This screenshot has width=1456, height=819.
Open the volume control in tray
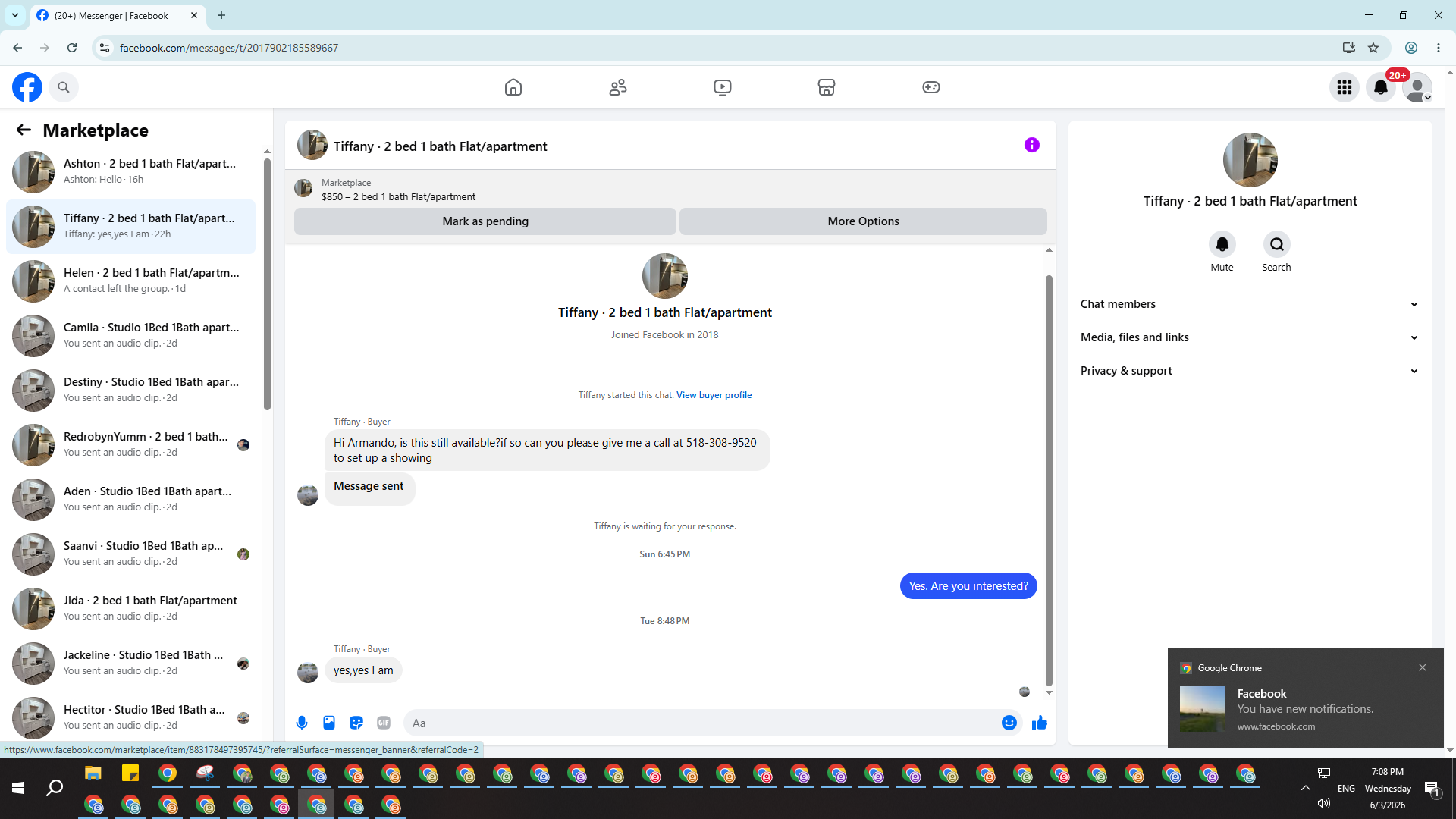click(x=1324, y=803)
